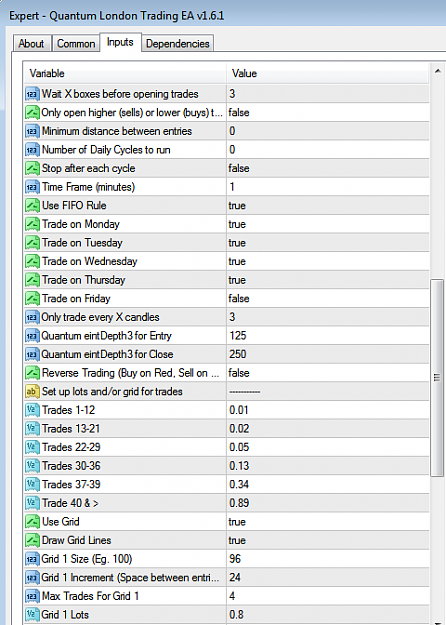
Task: Click icon beside Reverse Trading row
Action: click(32, 373)
